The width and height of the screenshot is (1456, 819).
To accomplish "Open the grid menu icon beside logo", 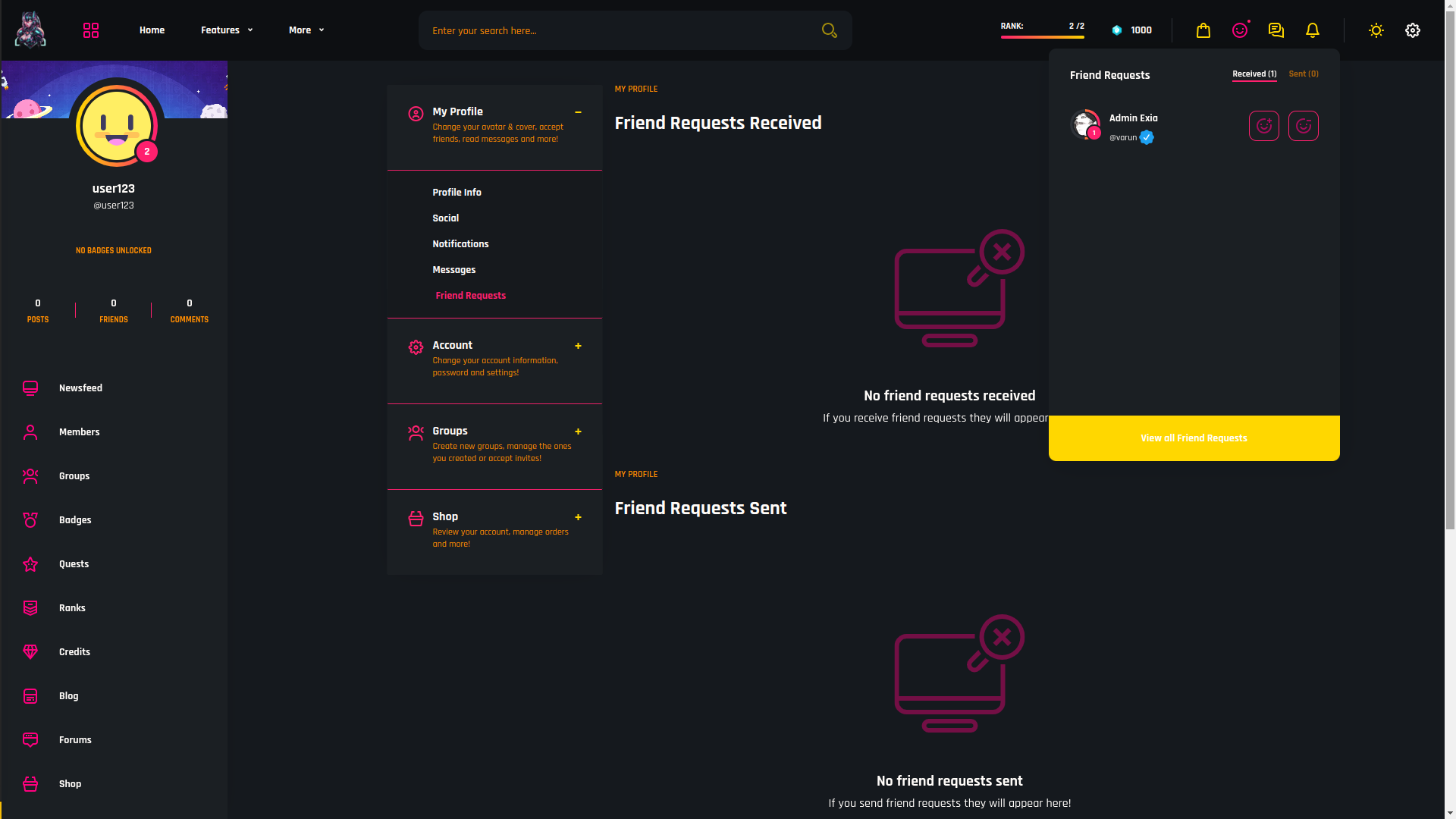I will point(91,30).
